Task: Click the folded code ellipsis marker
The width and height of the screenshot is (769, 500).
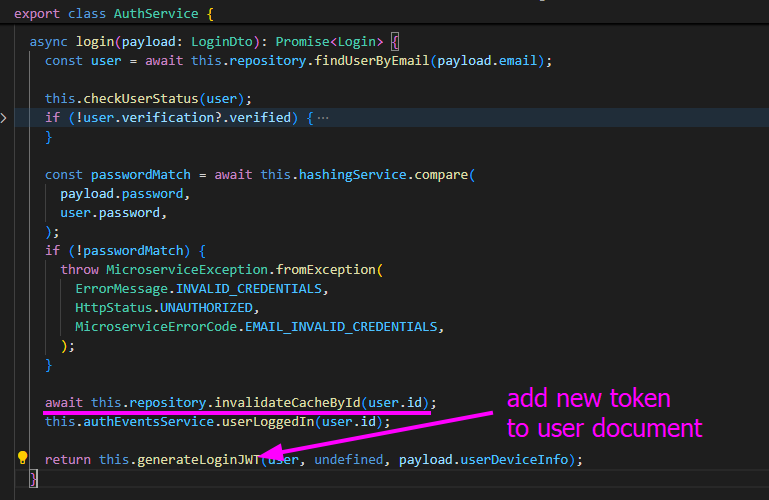Action: (323, 118)
